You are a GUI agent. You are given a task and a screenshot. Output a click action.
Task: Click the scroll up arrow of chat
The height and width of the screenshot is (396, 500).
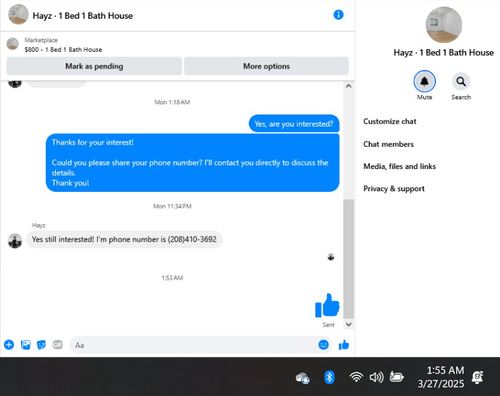[349, 86]
